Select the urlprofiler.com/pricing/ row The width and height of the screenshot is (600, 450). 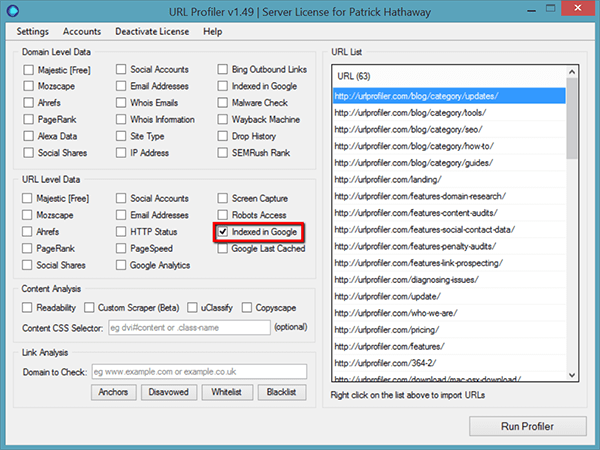[x=449, y=330]
